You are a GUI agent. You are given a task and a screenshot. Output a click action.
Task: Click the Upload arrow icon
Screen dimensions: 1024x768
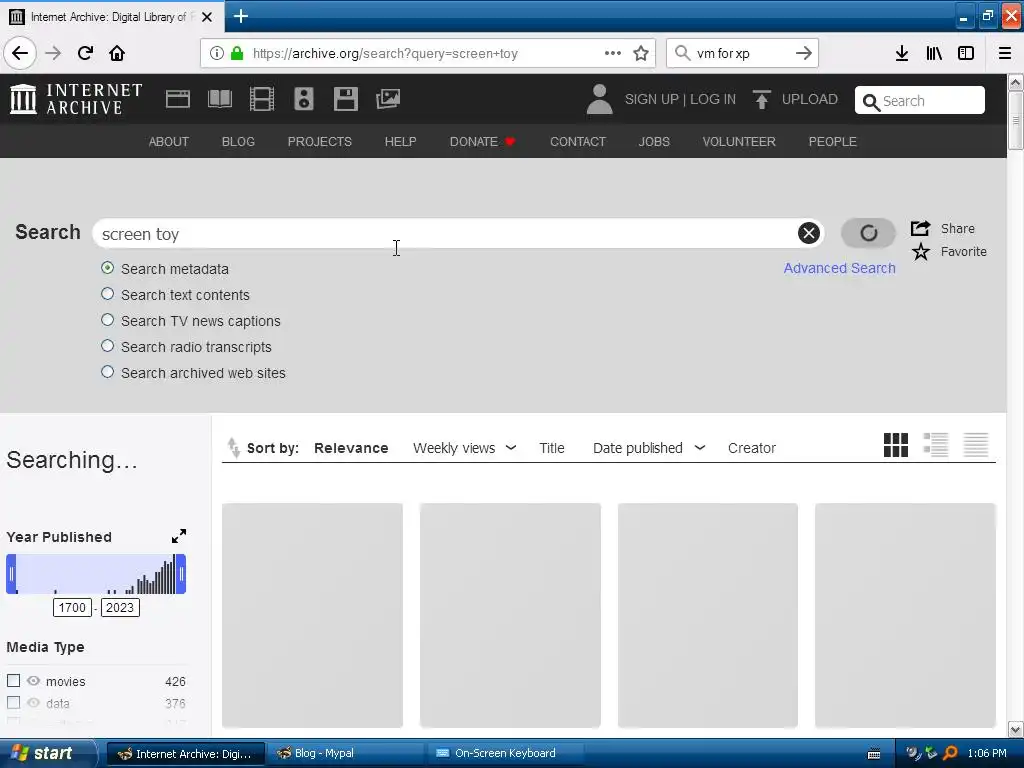761,99
